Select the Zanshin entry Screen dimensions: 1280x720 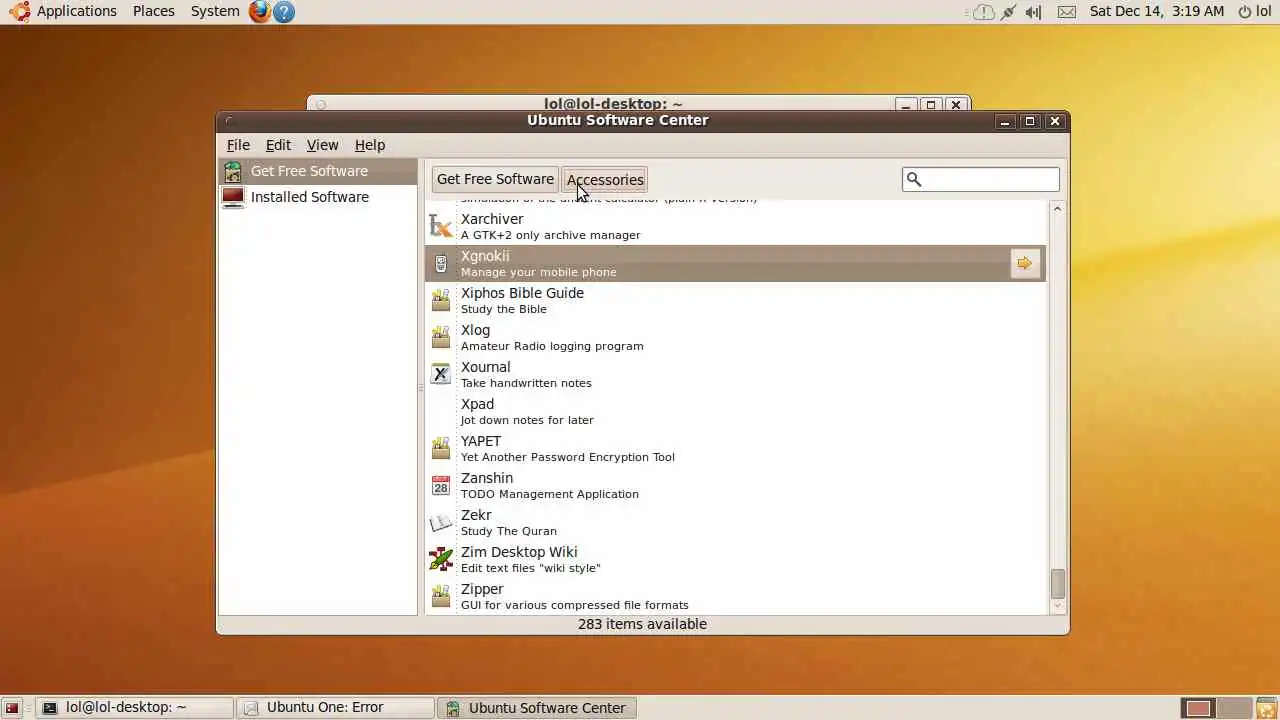click(x=736, y=485)
